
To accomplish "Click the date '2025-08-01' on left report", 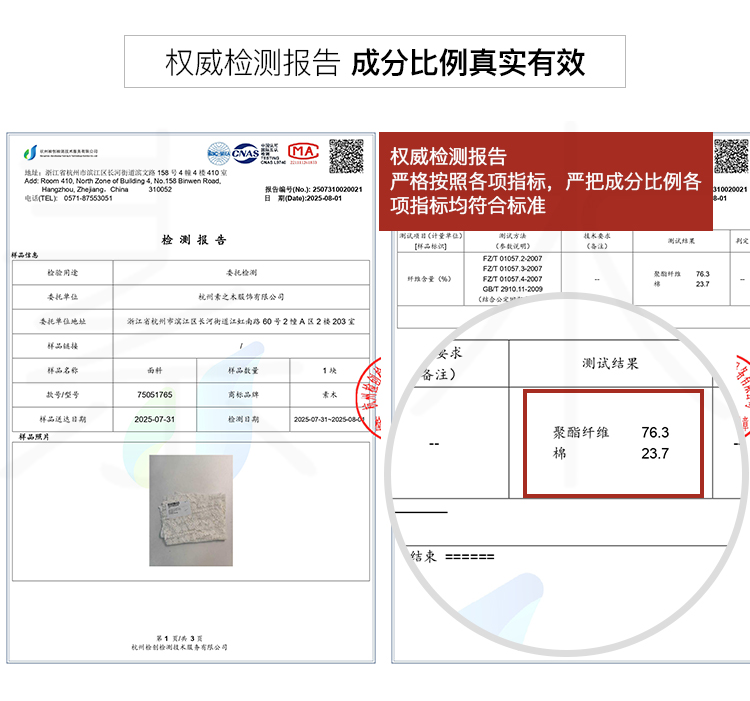I will coord(324,198).
